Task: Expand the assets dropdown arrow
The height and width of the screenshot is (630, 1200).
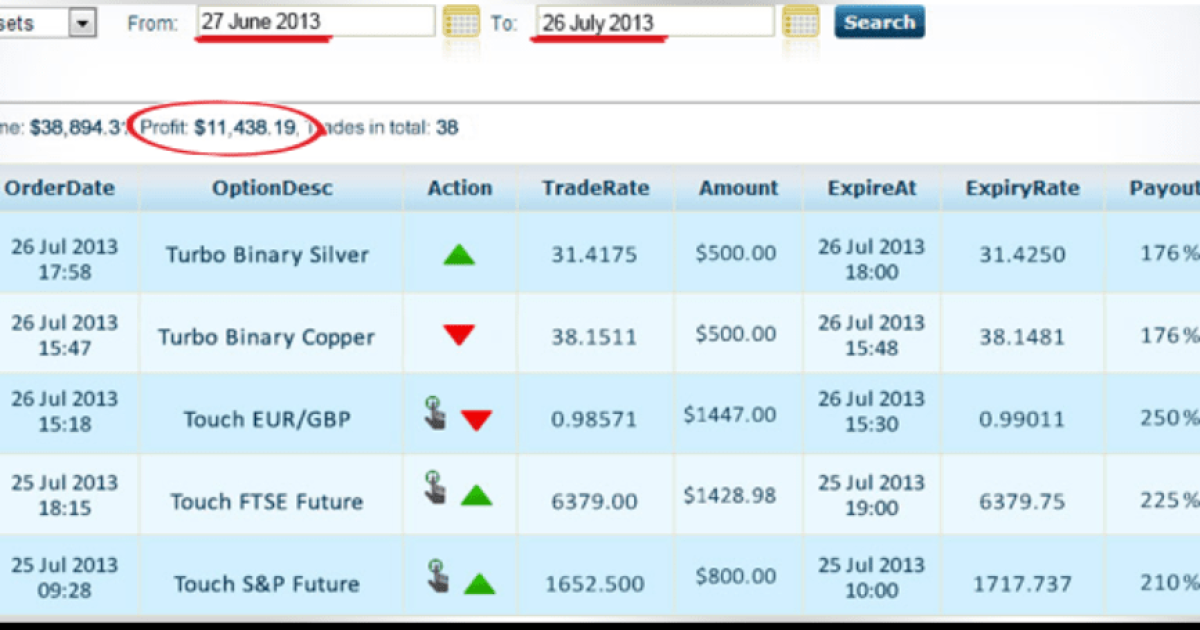Action: (83, 23)
